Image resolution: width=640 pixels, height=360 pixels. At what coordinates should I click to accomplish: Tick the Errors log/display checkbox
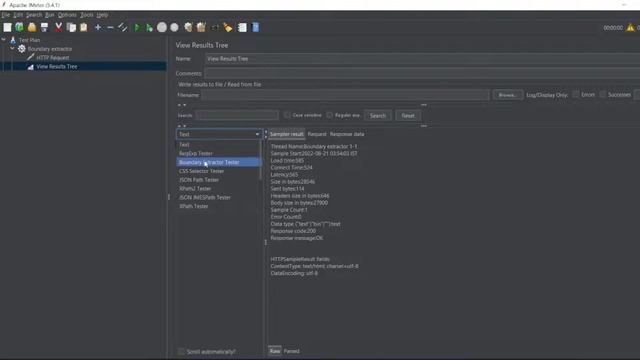576,94
